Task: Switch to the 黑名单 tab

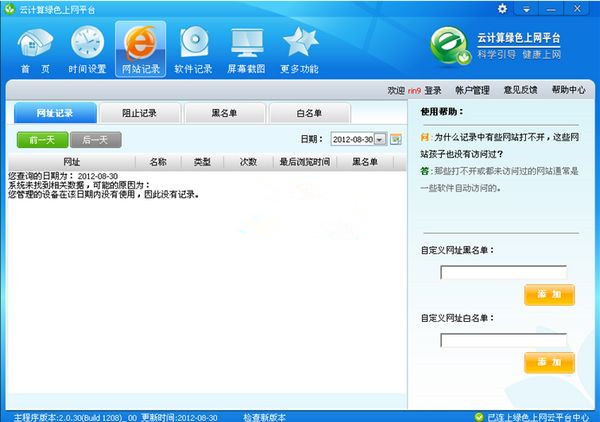Action: (226, 112)
